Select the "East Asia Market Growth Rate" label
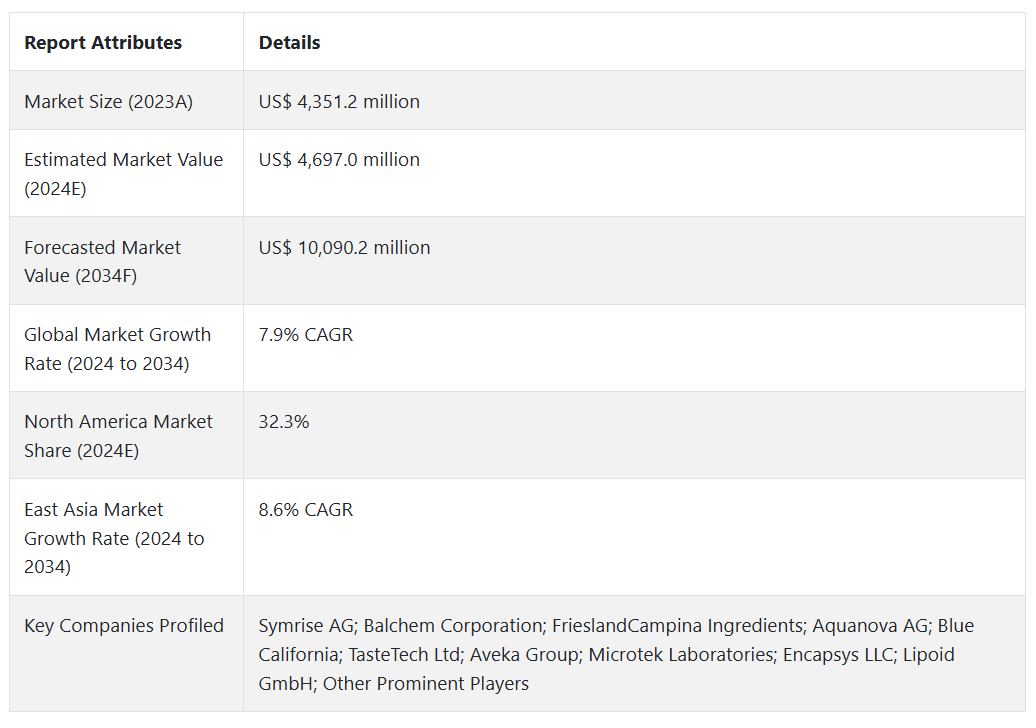 (x=114, y=538)
